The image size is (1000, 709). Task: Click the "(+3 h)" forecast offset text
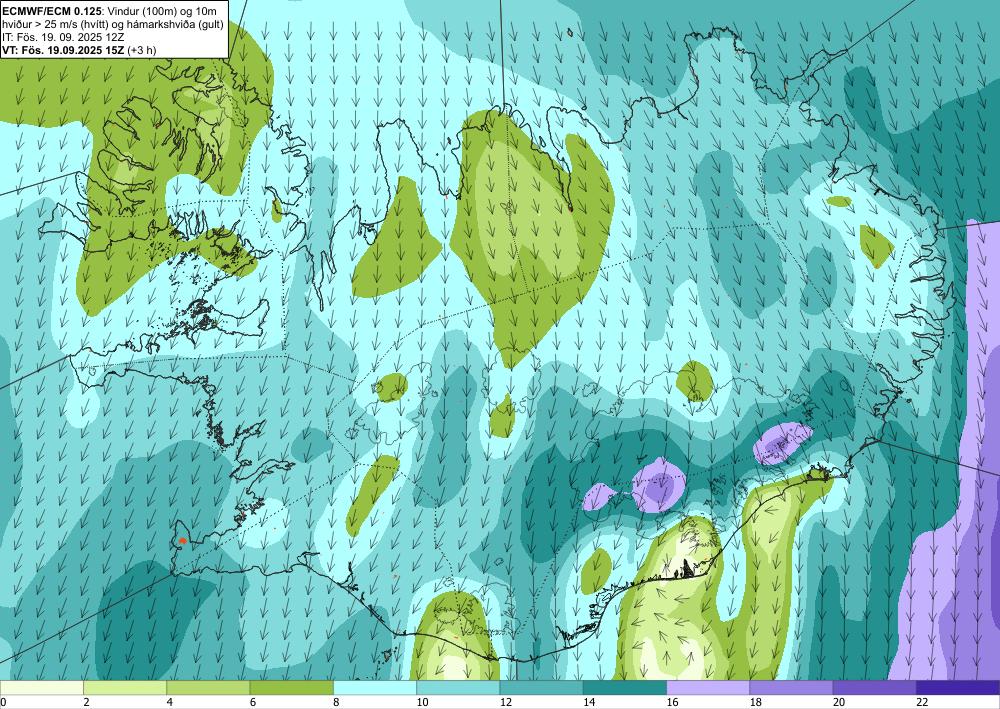tap(142, 50)
